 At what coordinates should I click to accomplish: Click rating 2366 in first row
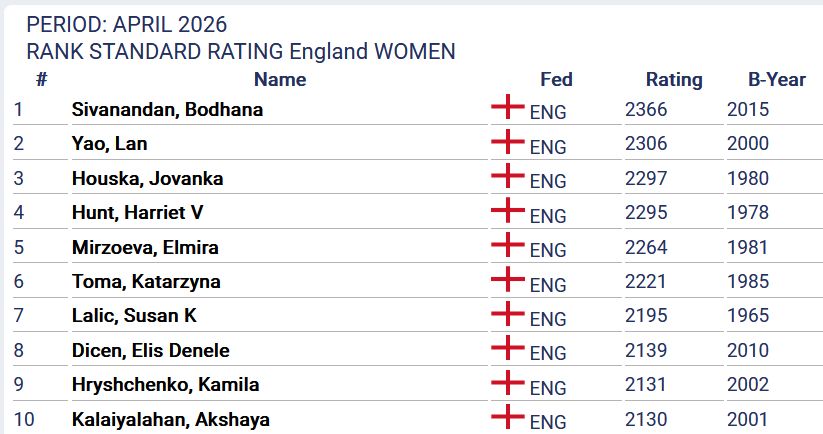(646, 110)
